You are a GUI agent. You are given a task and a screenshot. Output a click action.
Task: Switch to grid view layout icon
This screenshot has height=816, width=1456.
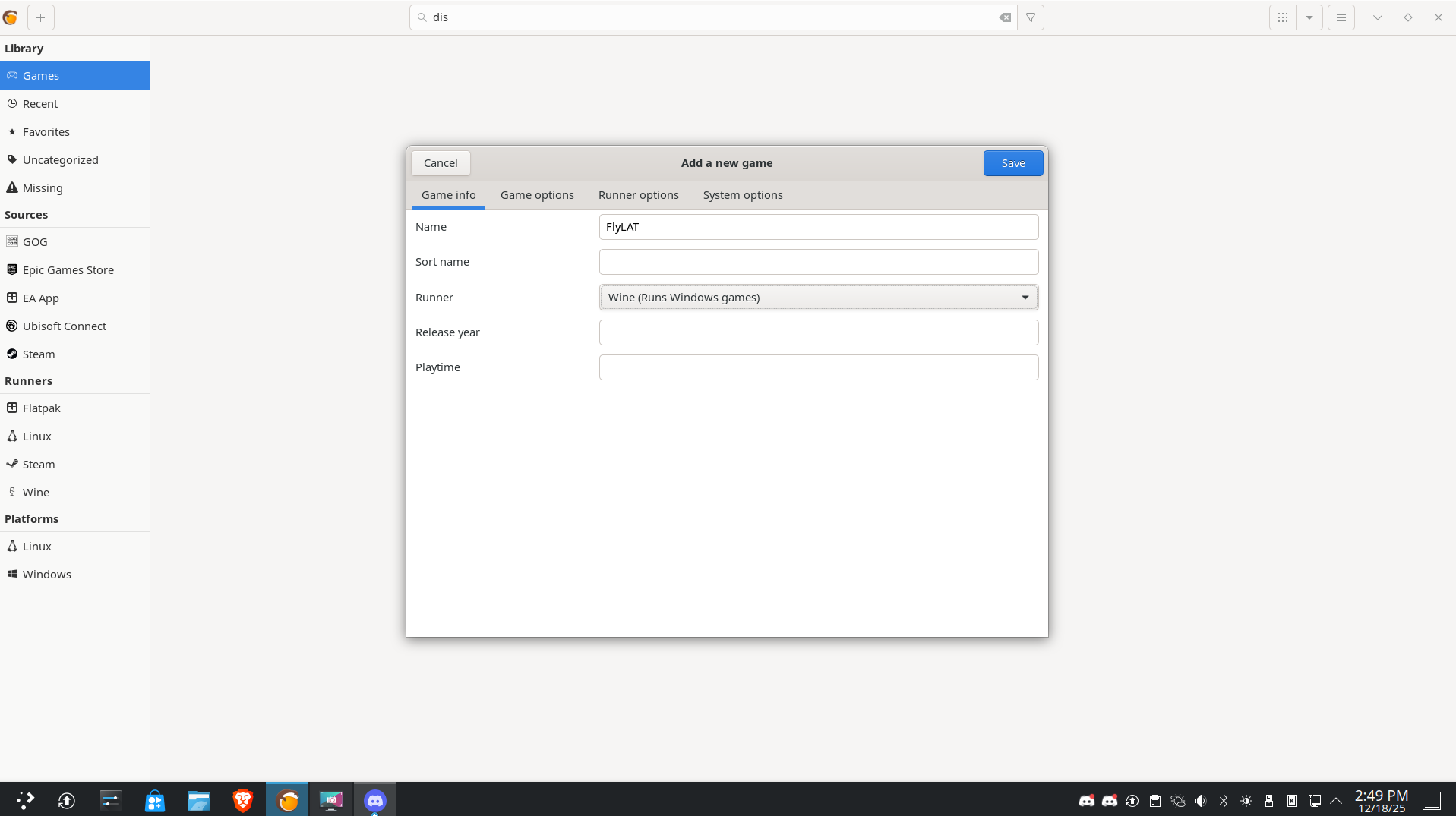click(x=1283, y=17)
